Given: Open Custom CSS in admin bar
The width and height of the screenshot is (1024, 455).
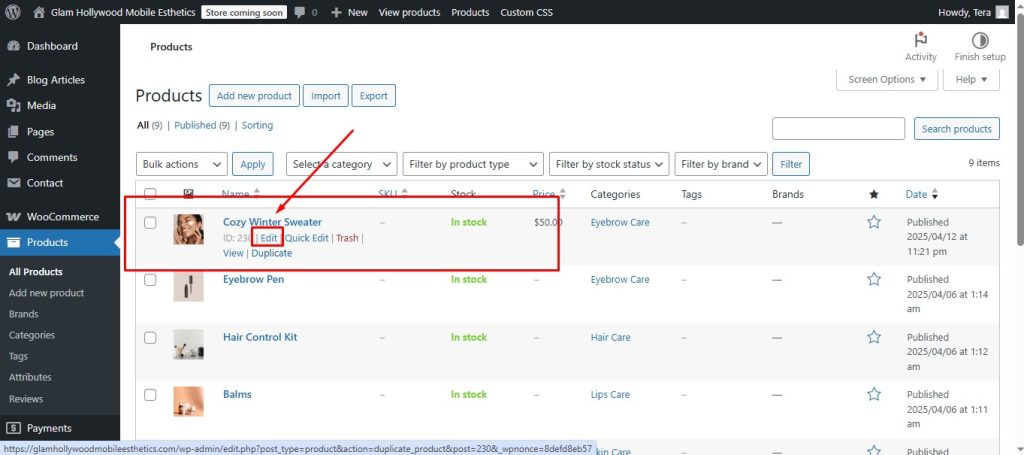Looking at the screenshot, I should tap(526, 12).
